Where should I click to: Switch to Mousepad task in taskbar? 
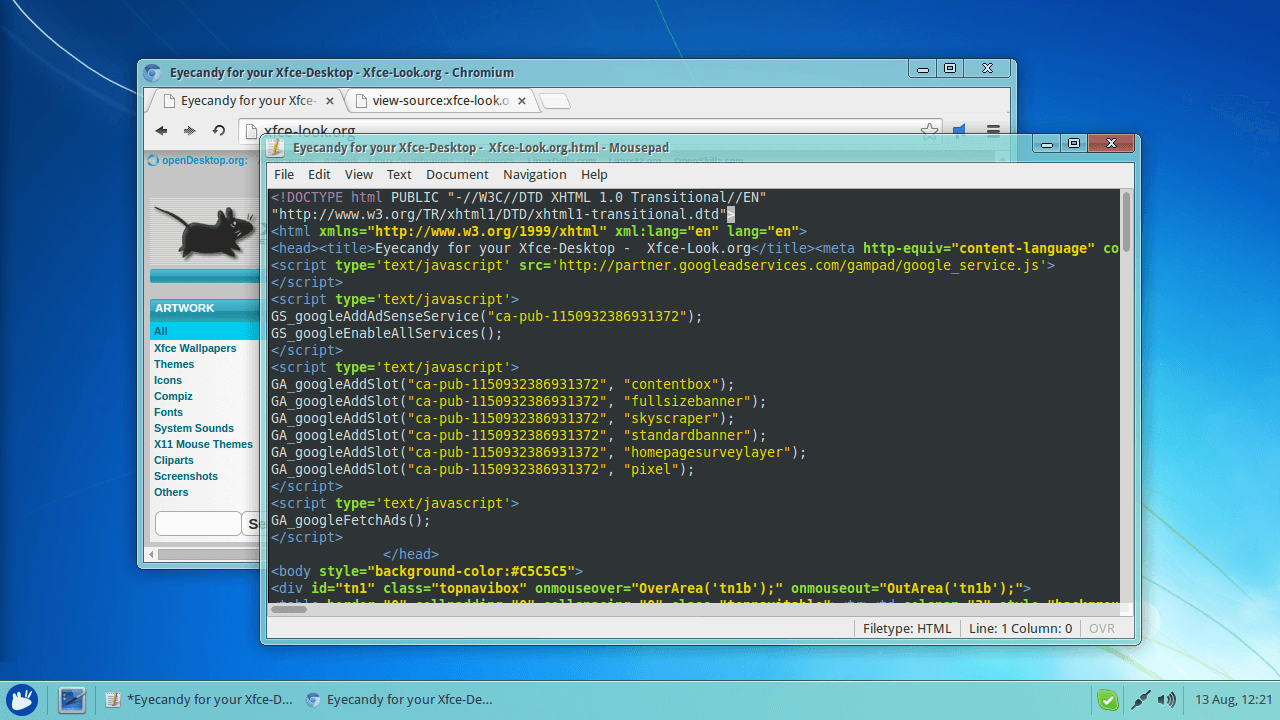(x=199, y=700)
